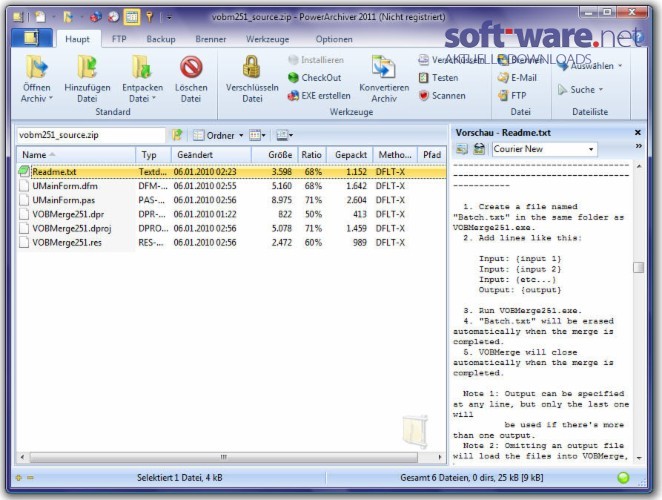This screenshot has height=500, width=662.
Task: Open the blue application menu button
Action: tap(32, 38)
